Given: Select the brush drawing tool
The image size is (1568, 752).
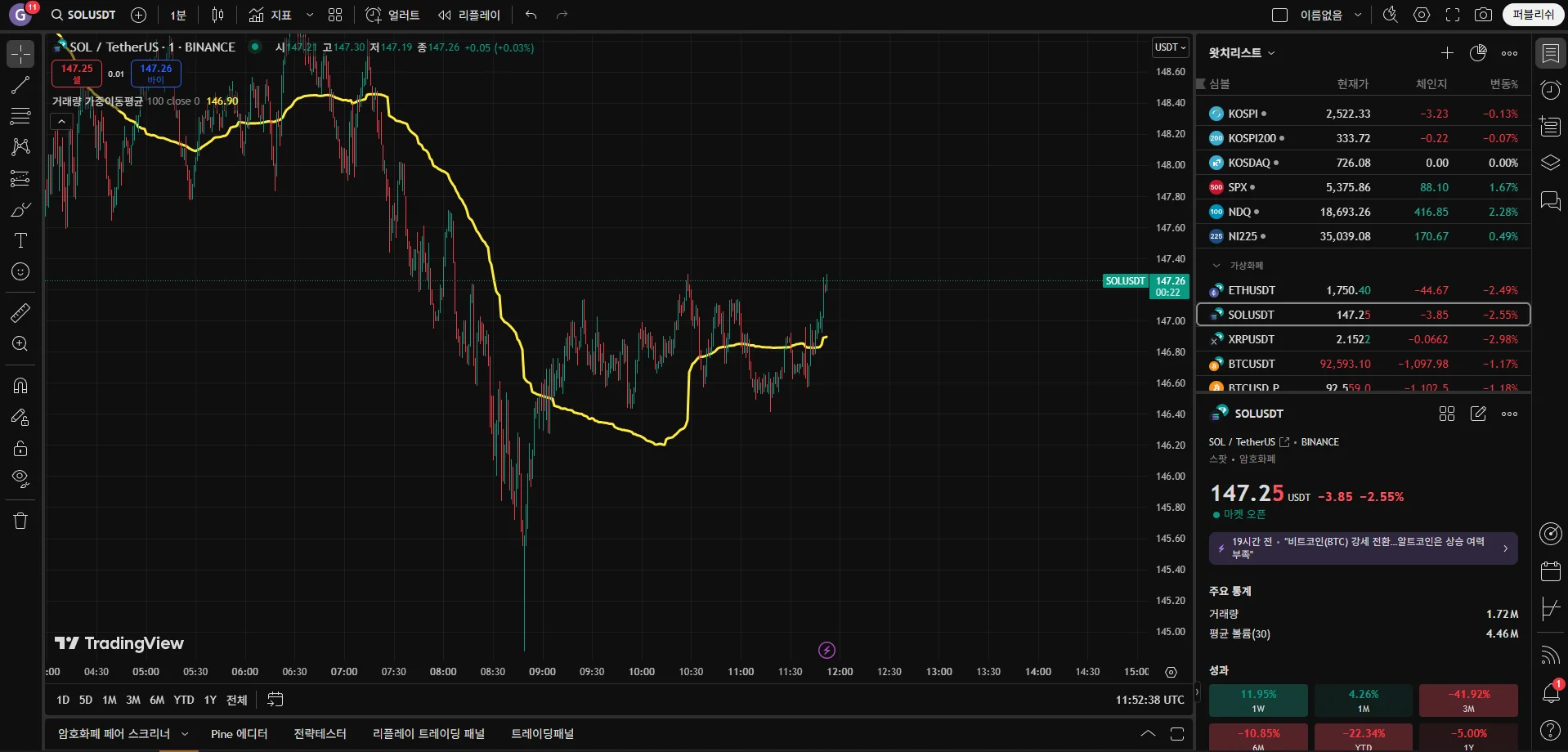Looking at the screenshot, I should pos(20,210).
